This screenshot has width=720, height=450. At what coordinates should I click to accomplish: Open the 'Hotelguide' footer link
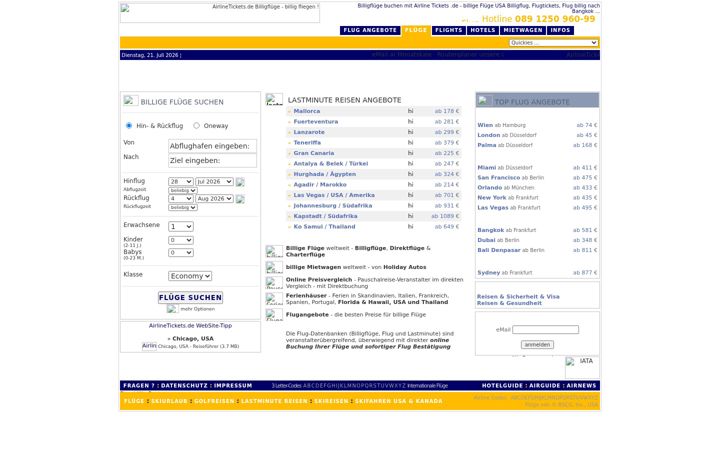502,386
